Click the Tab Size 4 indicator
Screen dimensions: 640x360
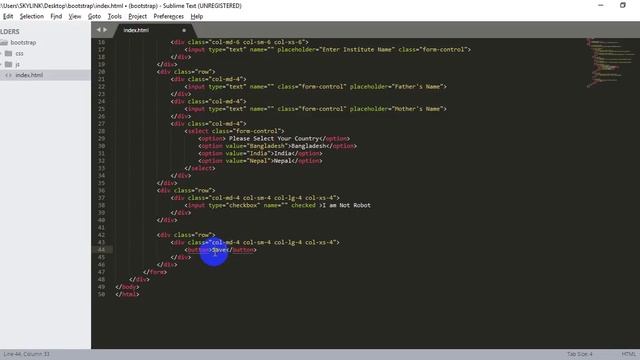(x=580, y=354)
